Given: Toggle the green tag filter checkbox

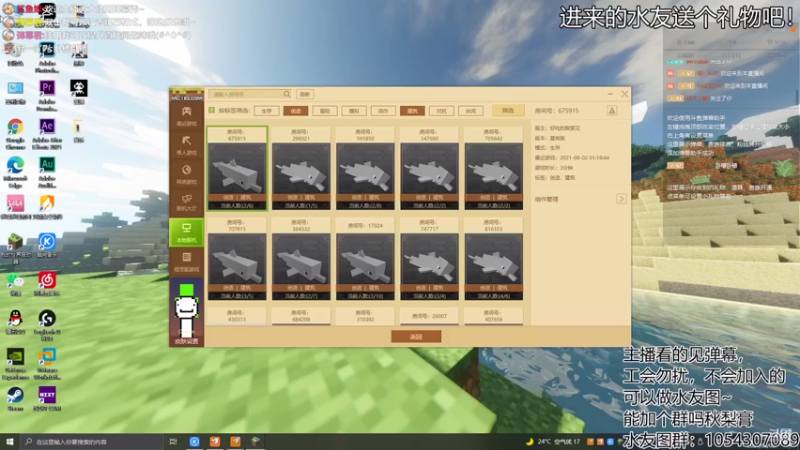Looking at the screenshot, I should pyautogui.click(x=212, y=110).
